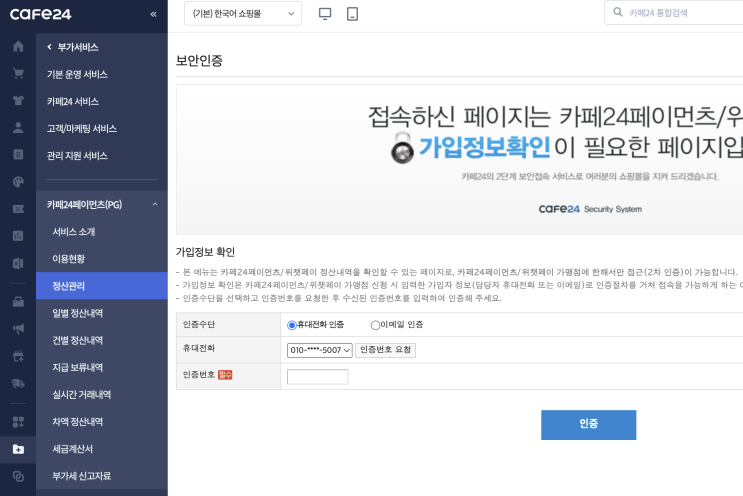Go back via 부가서비스 back arrow

point(49,47)
